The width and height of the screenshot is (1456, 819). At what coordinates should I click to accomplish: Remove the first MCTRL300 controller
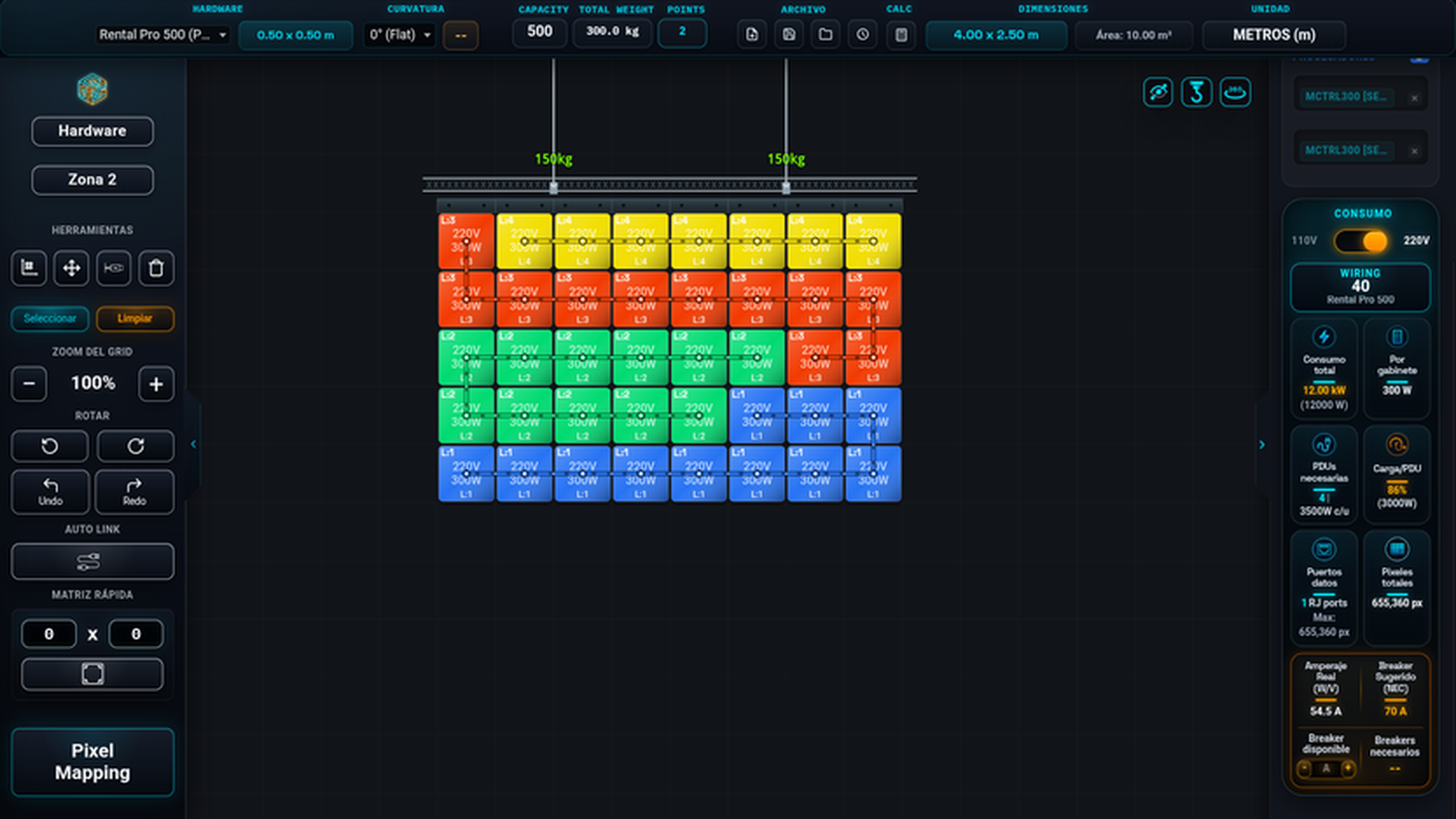(1414, 98)
